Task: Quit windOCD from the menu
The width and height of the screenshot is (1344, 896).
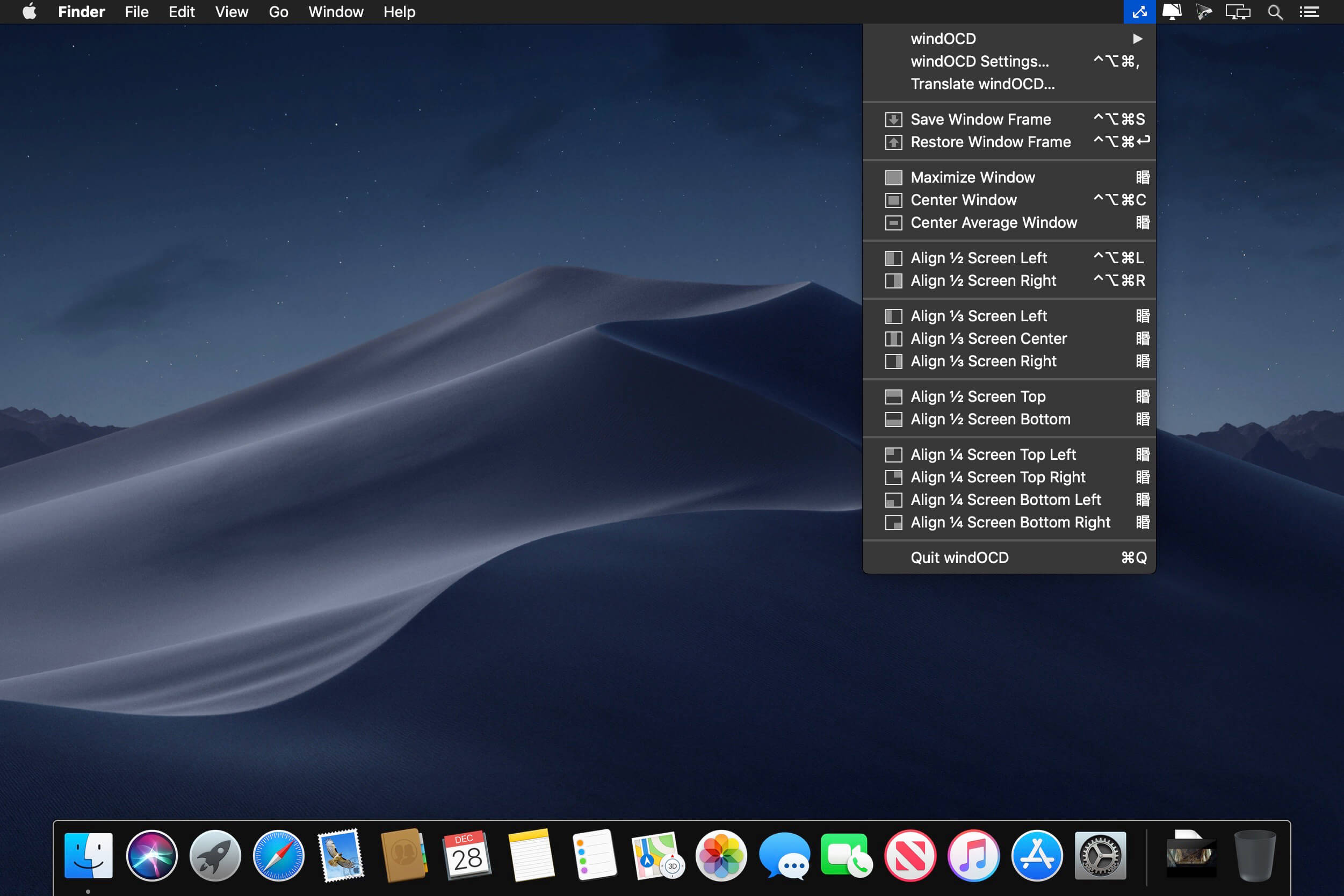Action: [959, 558]
